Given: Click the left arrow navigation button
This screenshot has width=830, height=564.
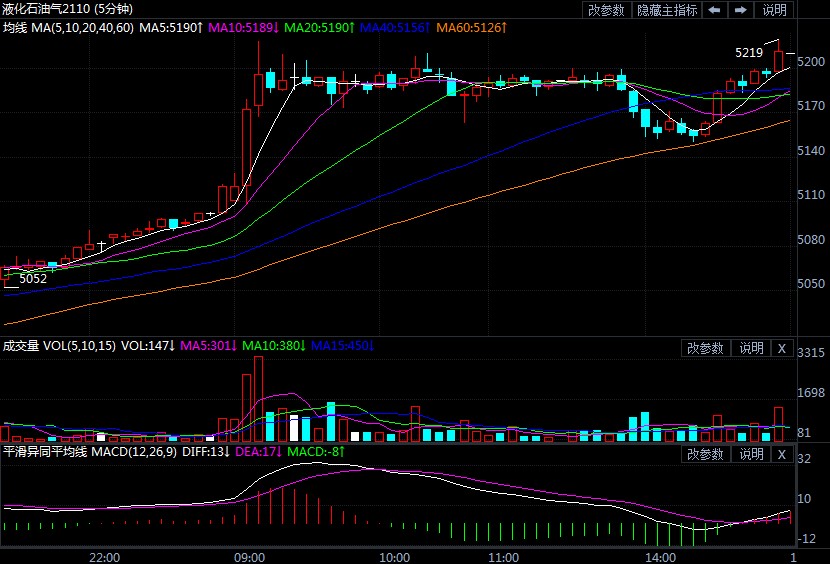Looking at the screenshot, I should point(714,10).
